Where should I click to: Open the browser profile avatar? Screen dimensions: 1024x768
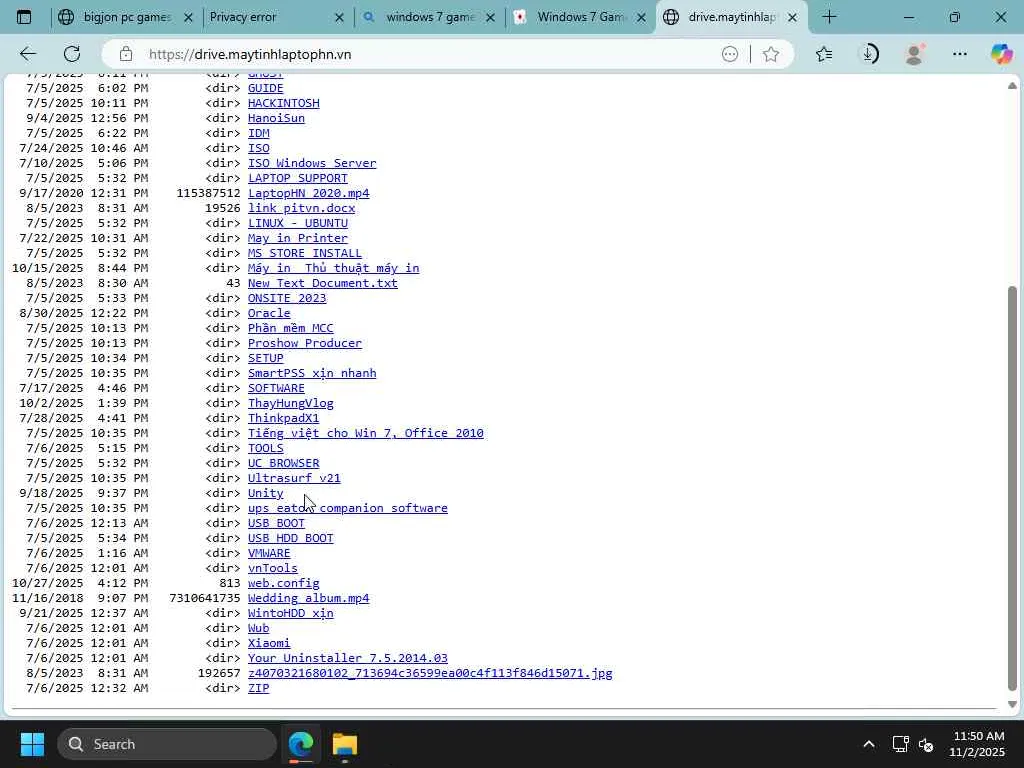tap(914, 54)
